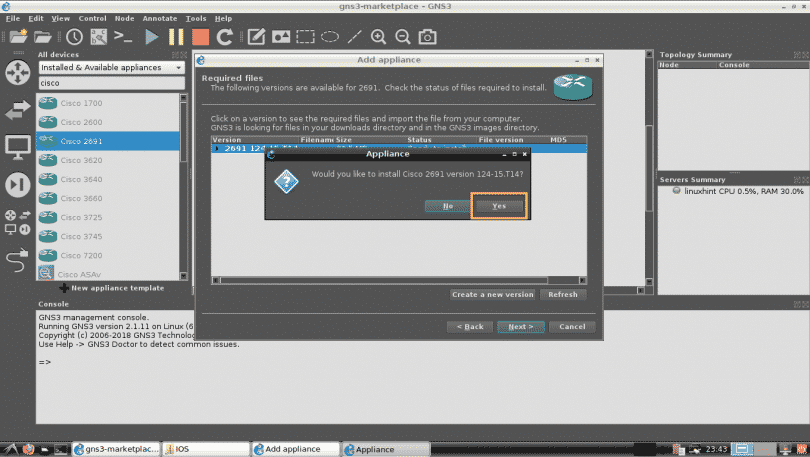Open the File menu
This screenshot has height=457, width=810.
tap(12, 18)
